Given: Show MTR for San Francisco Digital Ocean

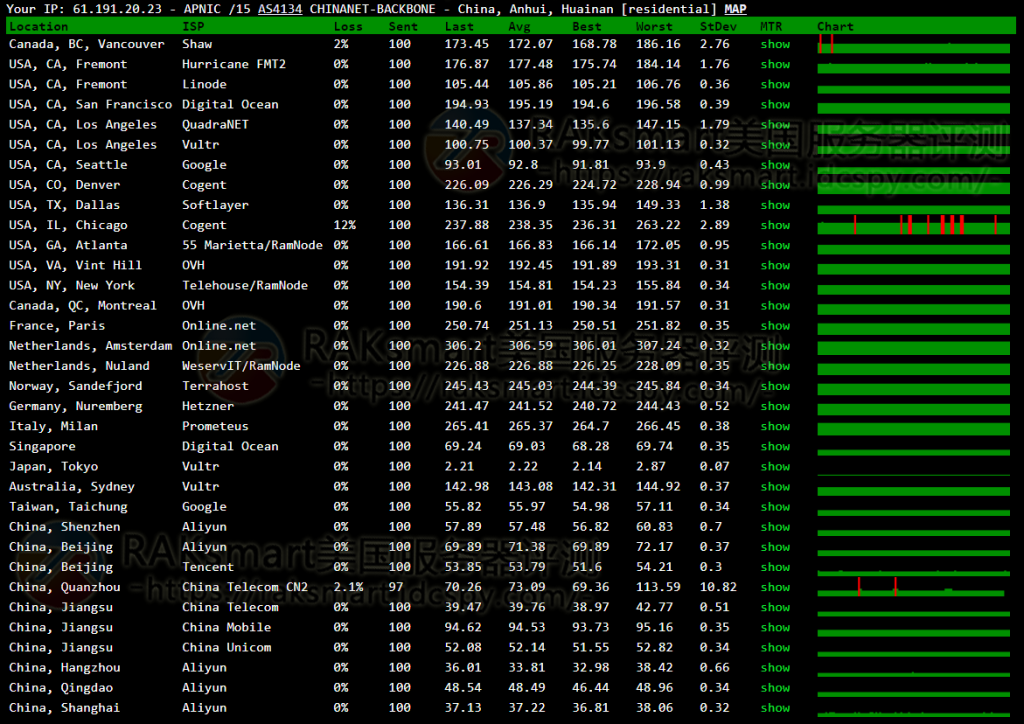Looking at the screenshot, I should click(x=775, y=105).
